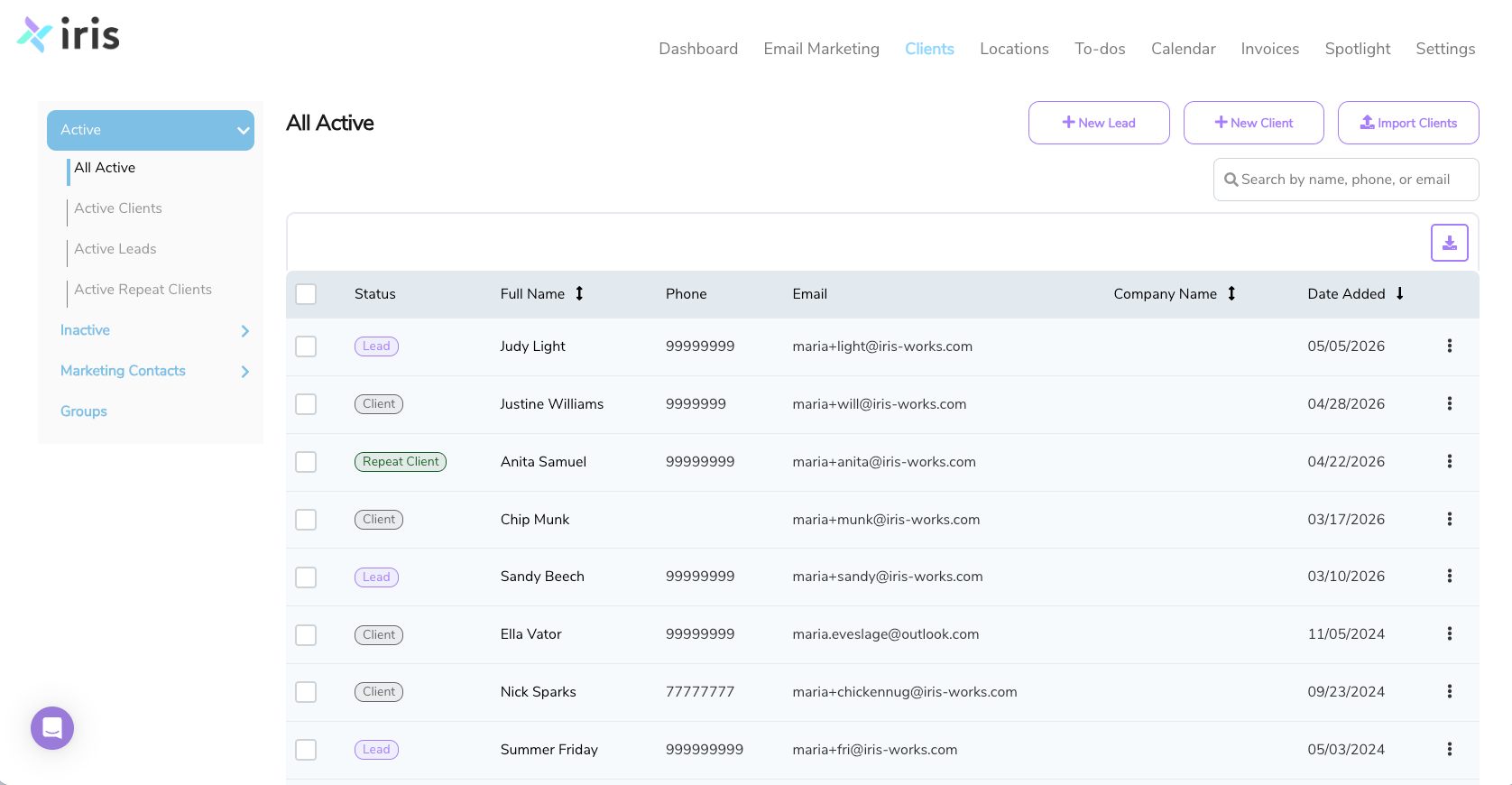Viewport: 1512px width, 785px height.
Task: Check the box for Ella Vator
Action: [x=306, y=634]
